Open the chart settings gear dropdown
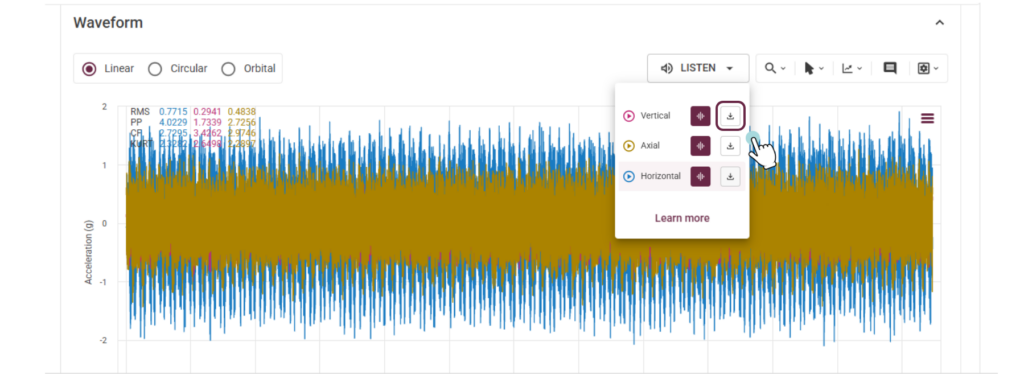 pyautogui.click(x=928, y=68)
